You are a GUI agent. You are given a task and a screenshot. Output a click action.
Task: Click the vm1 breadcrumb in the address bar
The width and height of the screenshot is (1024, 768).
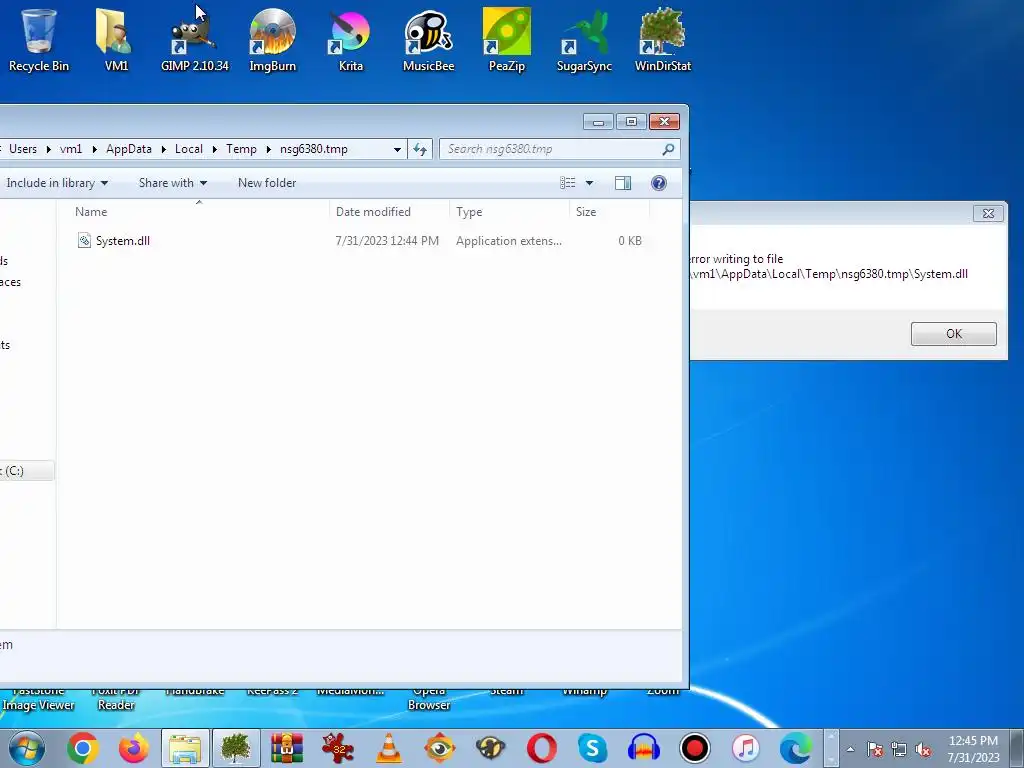click(x=71, y=149)
